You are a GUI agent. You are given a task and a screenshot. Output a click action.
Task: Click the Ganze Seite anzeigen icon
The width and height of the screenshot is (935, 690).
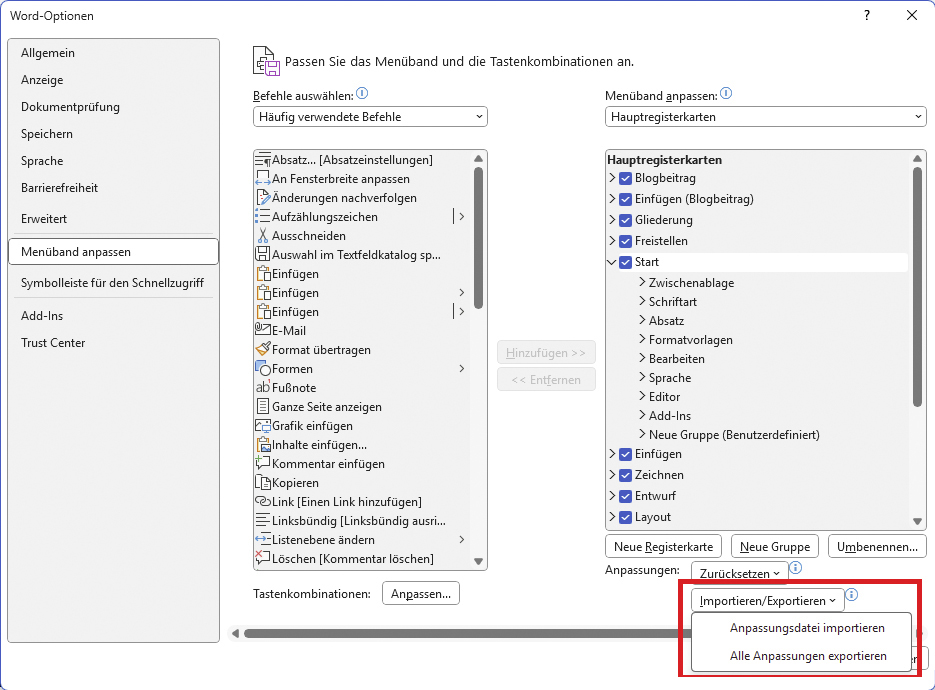point(262,407)
